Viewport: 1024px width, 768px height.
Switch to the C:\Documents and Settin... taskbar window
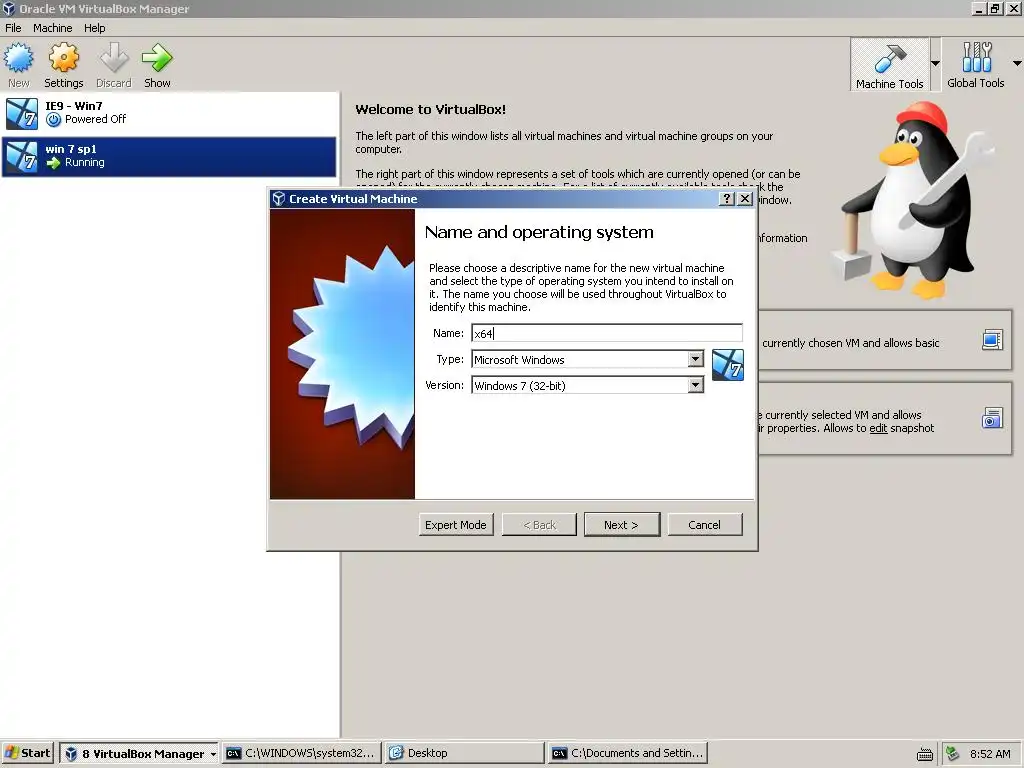tap(628, 753)
